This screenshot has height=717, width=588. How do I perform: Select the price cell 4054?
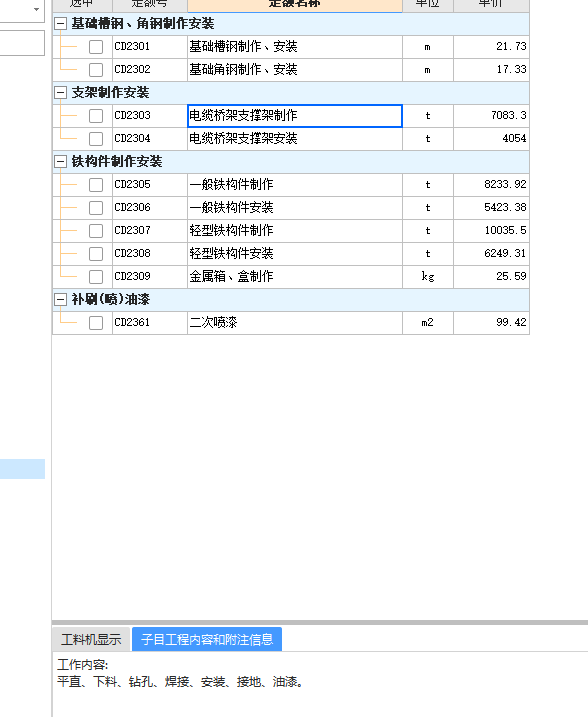tap(492, 139)
